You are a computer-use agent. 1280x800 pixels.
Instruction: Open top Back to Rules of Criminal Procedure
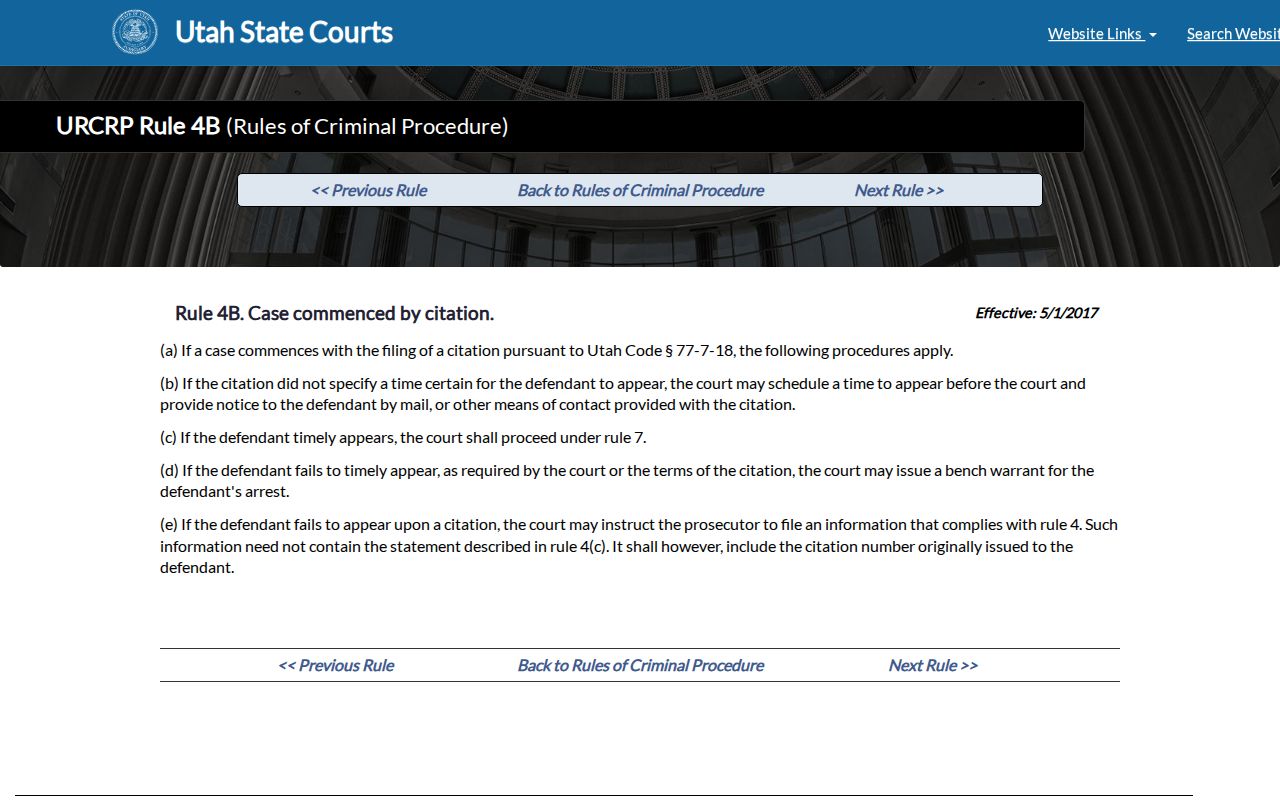[x=641, y=190]
